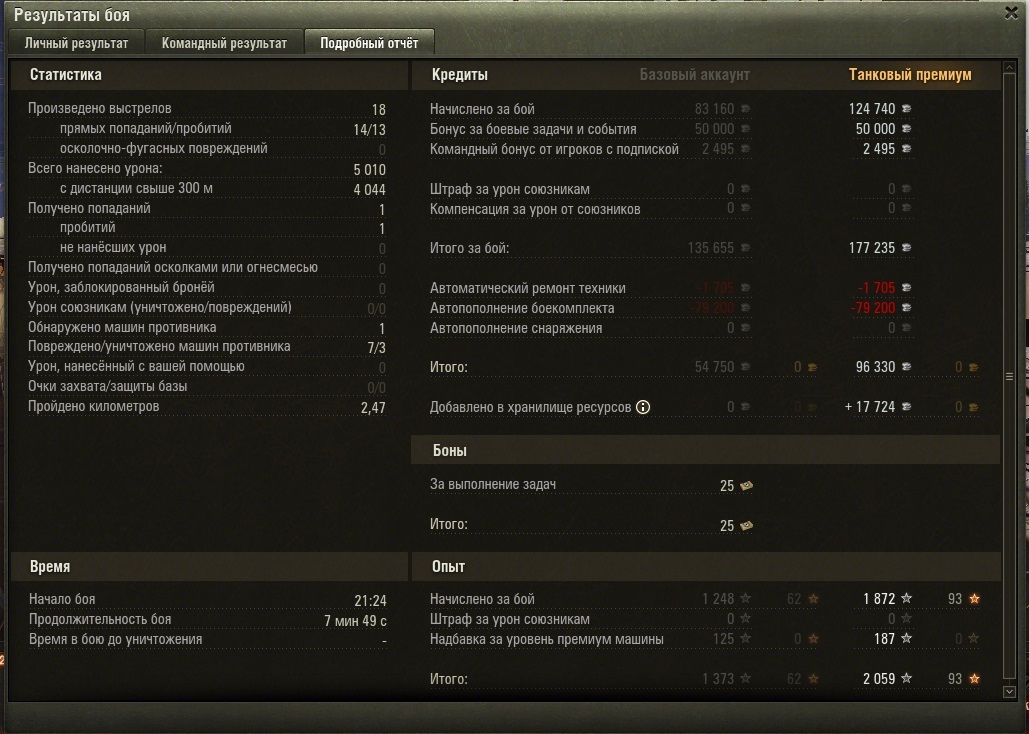Screen dimensions: 1029x734
Task: Click the orange star icon beside 93 in experience total
Action: click(x=975, y=679)
